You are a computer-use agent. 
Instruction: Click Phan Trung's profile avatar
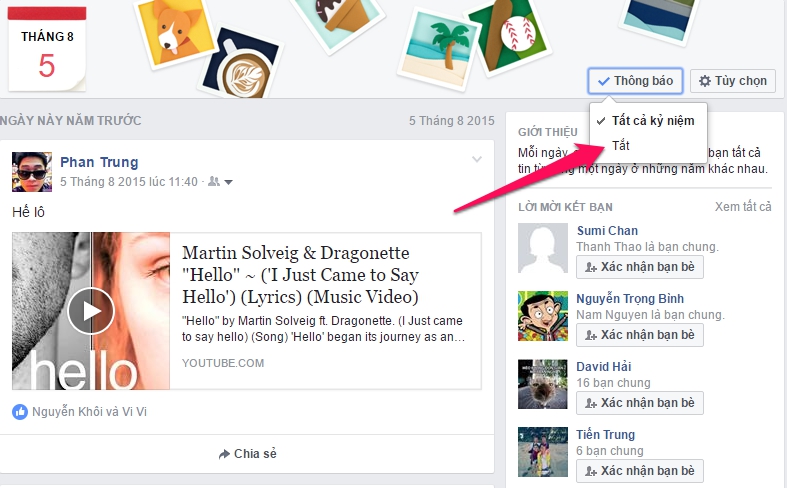point(32,172)
